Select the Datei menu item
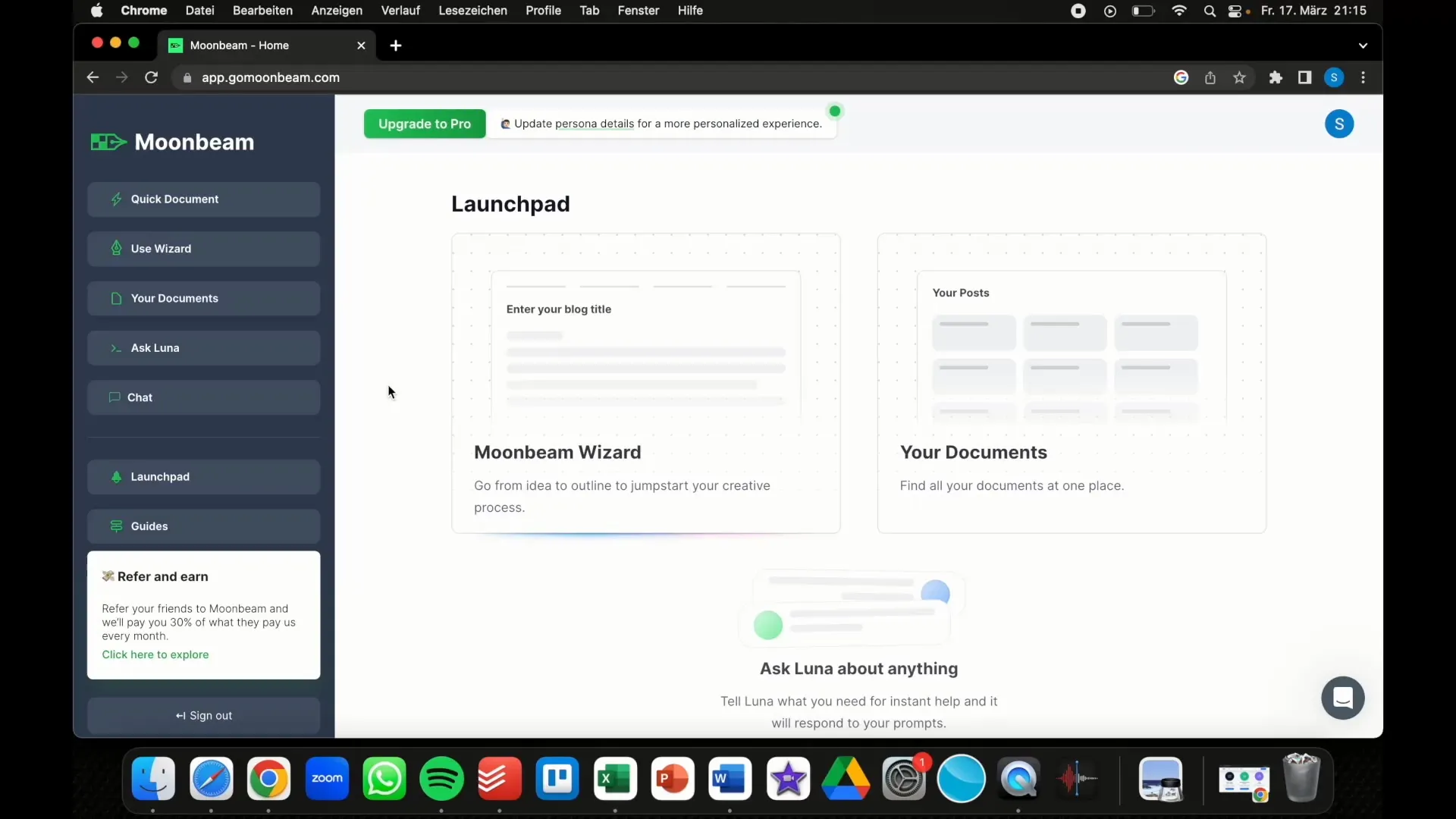The height and width of the screenshot is (819, 1456). 199,10
